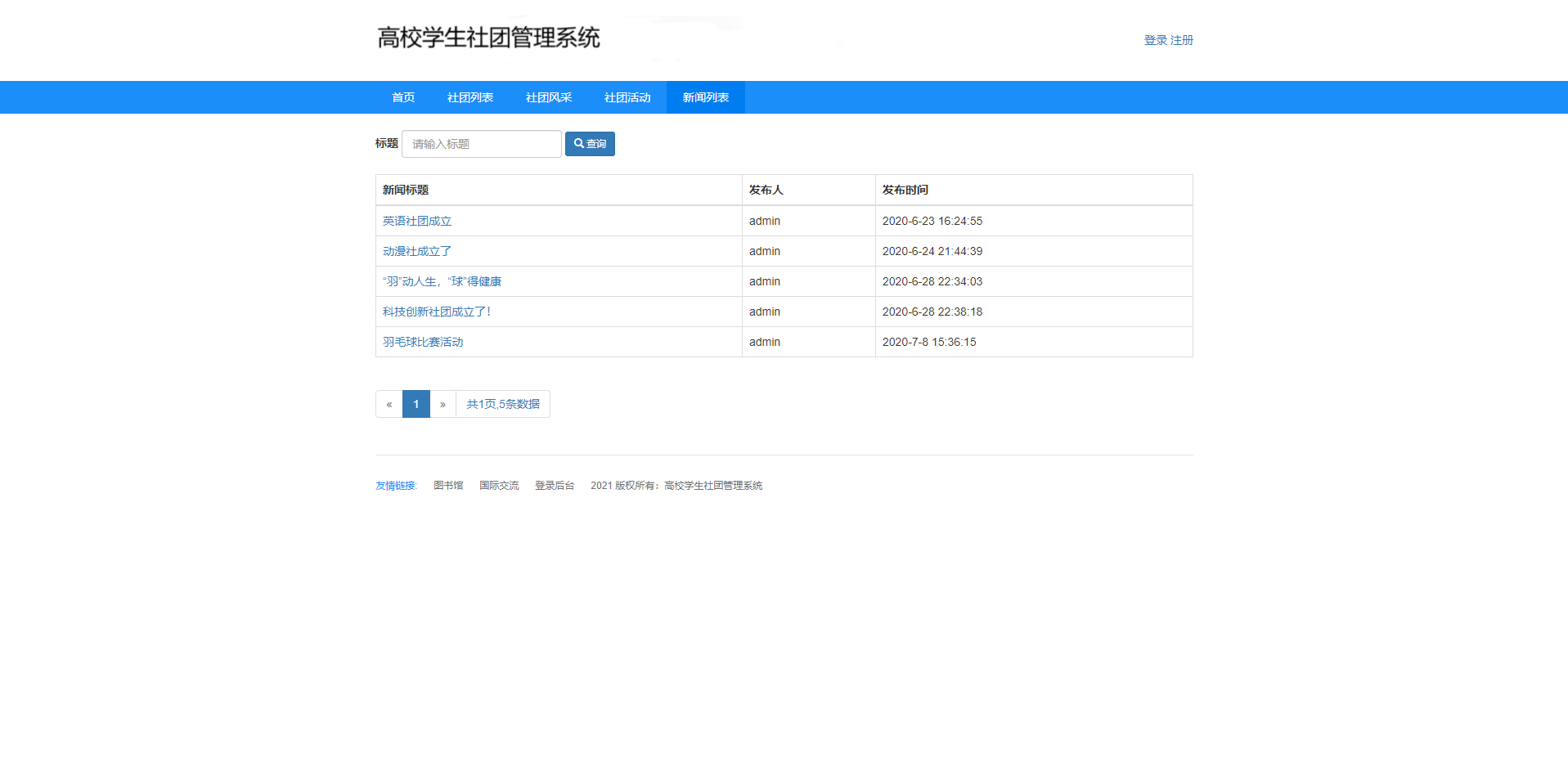Click the 登录 link

pos(1155,40)
